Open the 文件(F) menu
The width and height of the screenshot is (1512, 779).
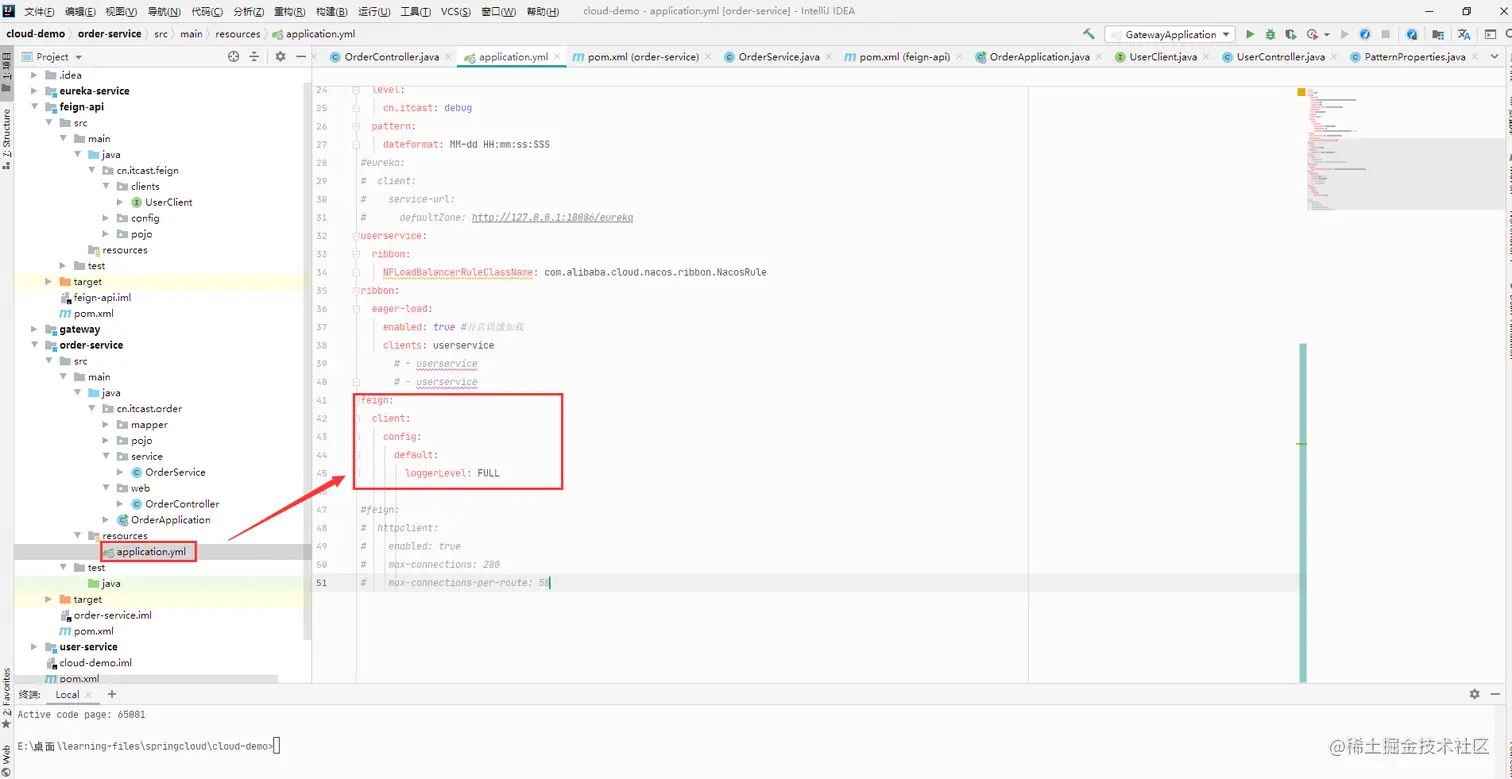click(x=39, y=11)
